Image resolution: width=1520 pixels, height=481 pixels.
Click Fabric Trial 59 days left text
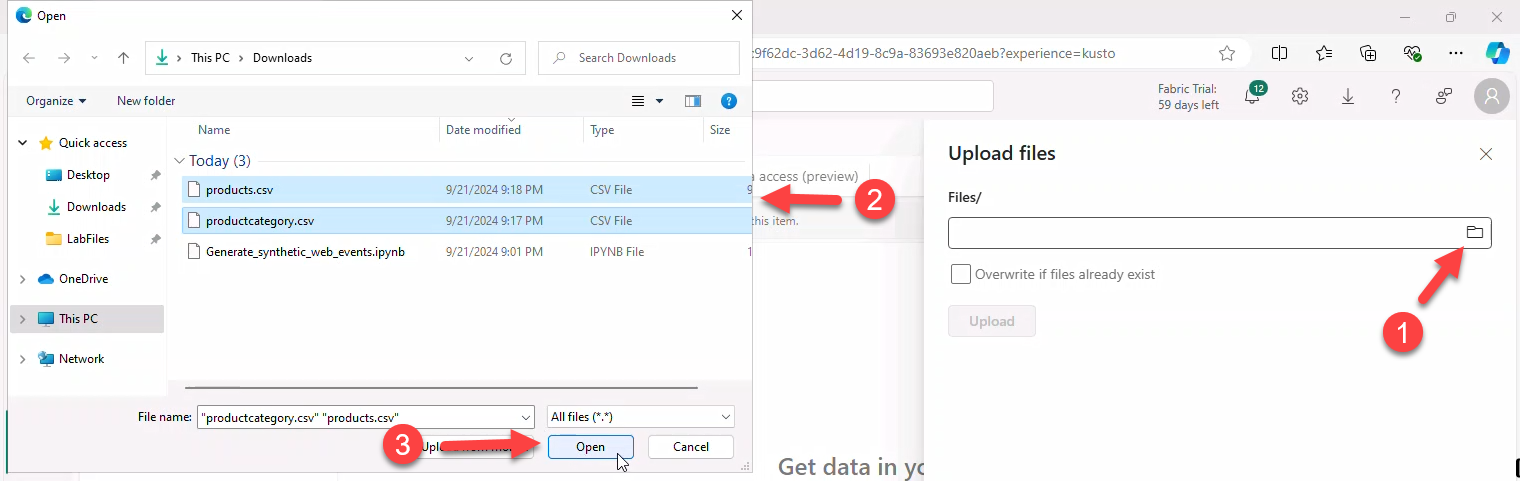point(1188,97)
